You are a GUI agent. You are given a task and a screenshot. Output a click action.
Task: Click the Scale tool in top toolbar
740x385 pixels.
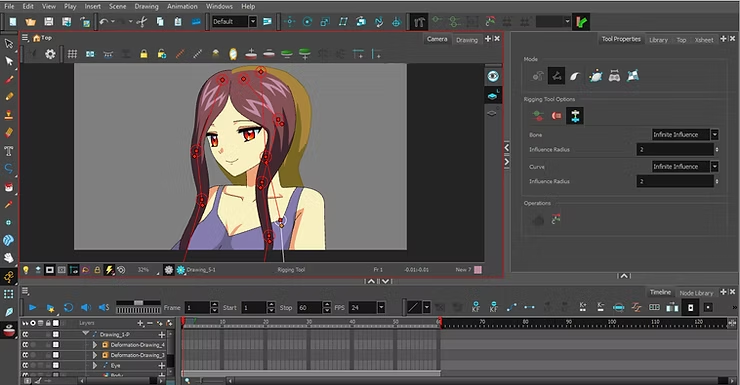coord(325,22)
